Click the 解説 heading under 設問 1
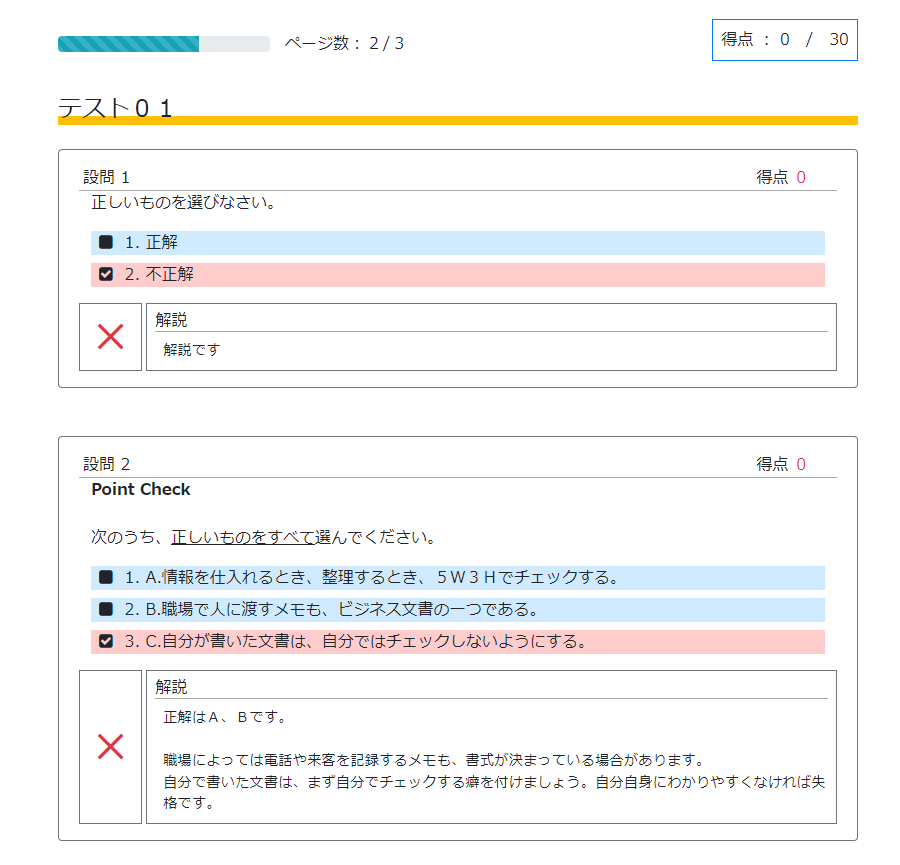 [x=171, y=320]
